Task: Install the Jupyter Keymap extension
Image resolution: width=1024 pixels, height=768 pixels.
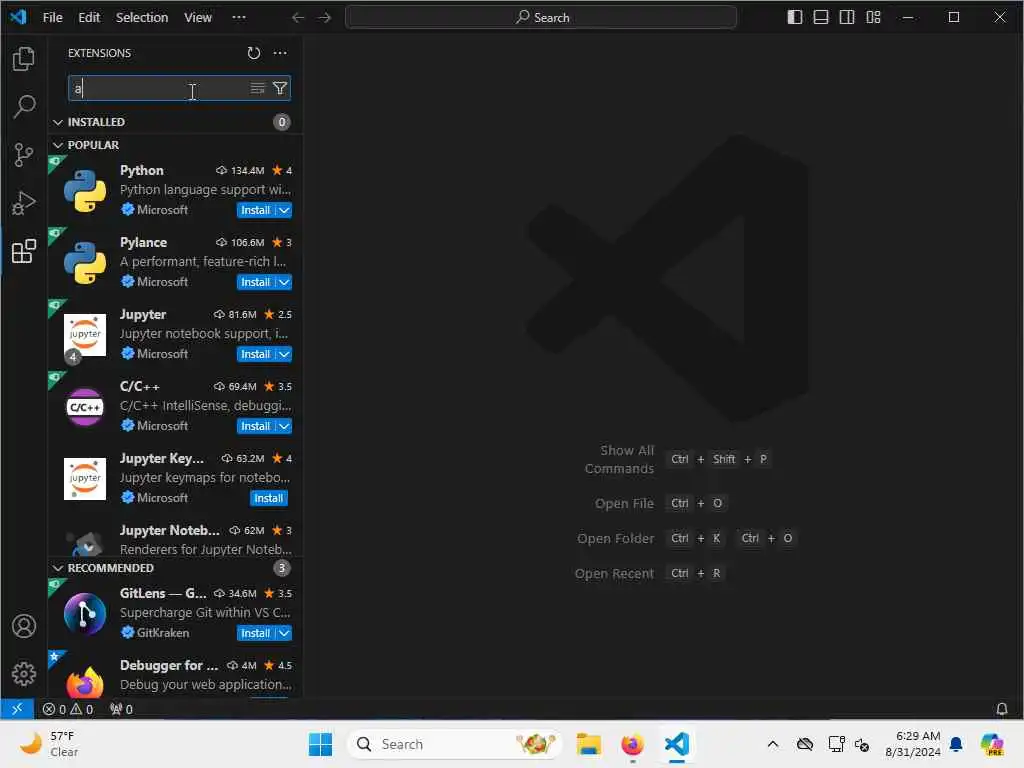Action: [x=268, y=498]
